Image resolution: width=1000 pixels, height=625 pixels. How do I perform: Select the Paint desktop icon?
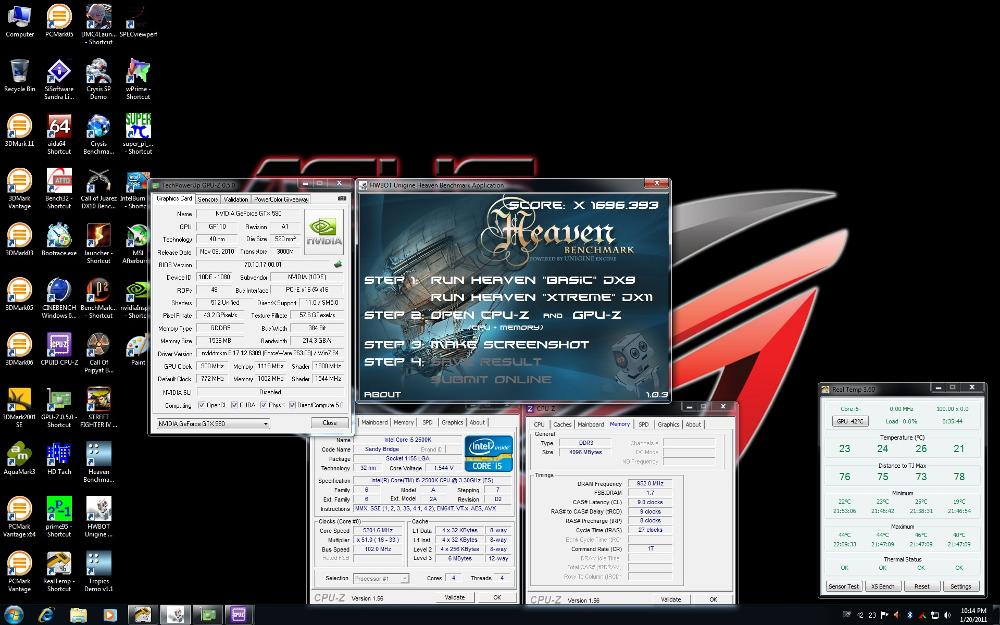[x=138, y=349]
